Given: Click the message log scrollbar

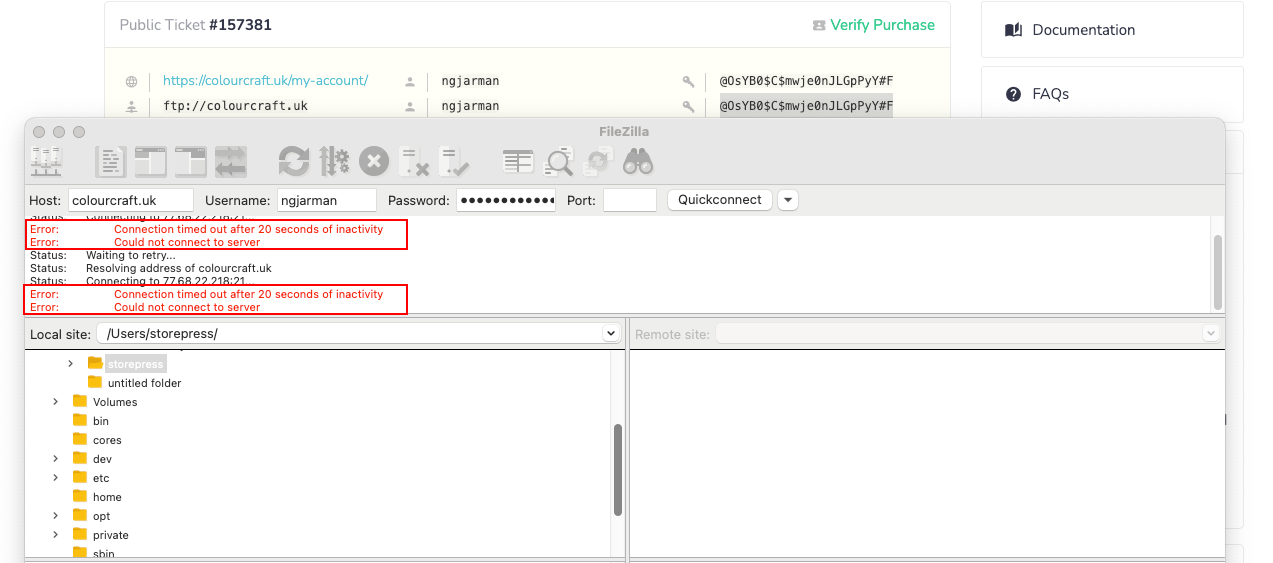Looking at the screenshot, I should coord(1217,272).
